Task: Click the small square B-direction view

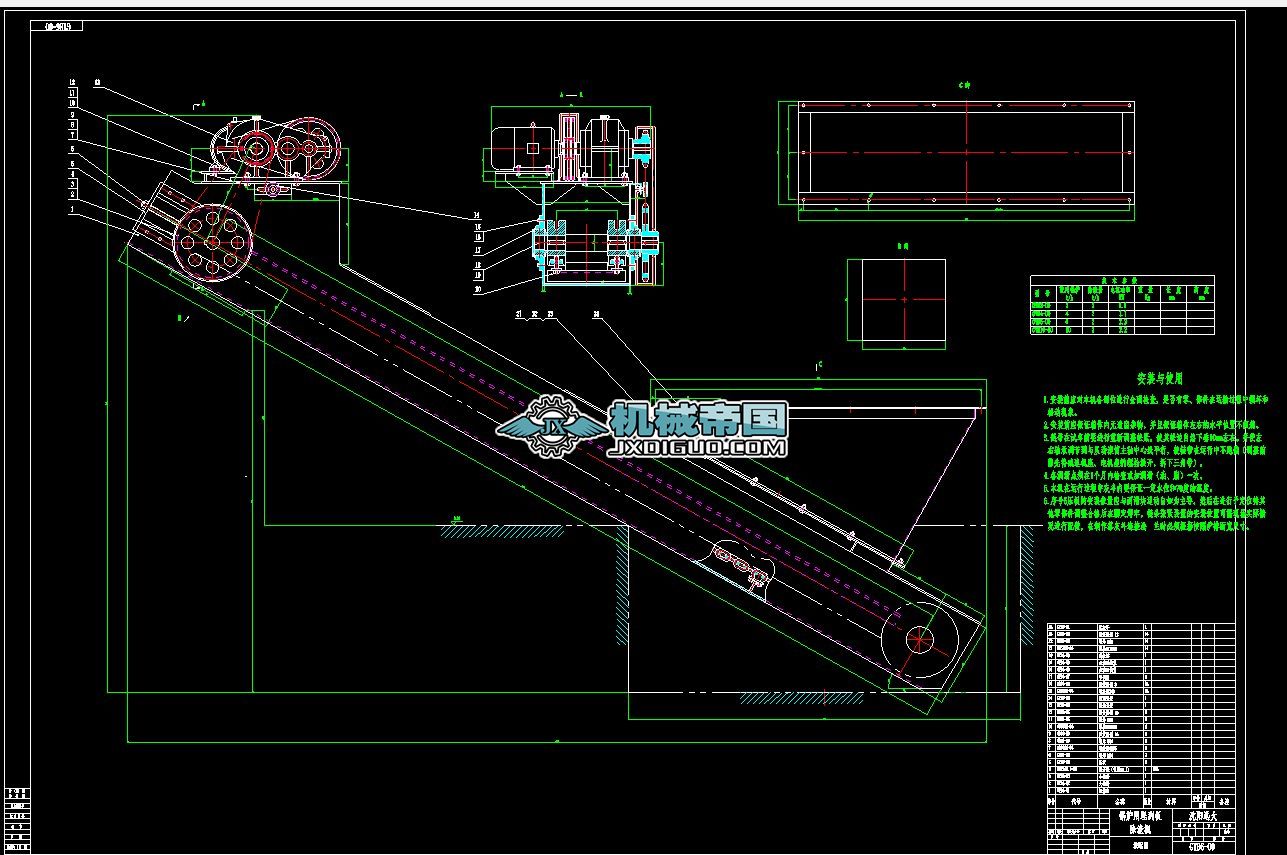Action: point(896,298)
